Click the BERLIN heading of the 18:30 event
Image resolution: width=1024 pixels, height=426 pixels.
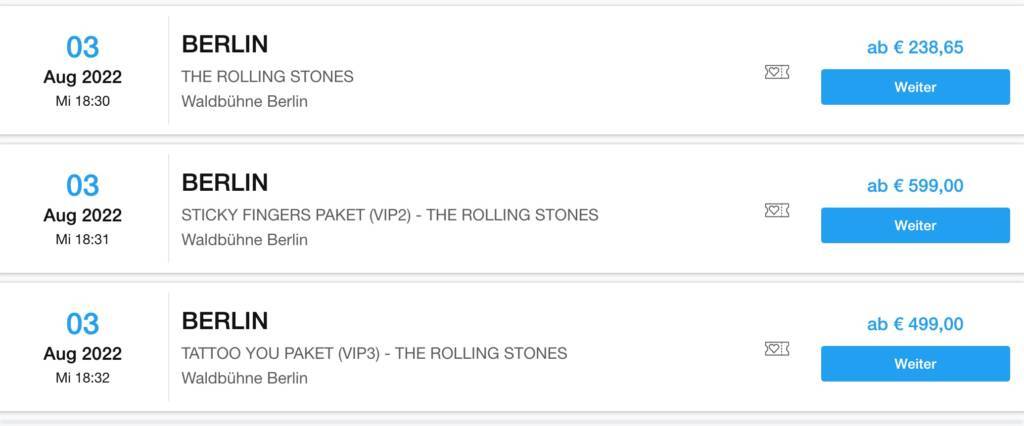tap(225, 44)
